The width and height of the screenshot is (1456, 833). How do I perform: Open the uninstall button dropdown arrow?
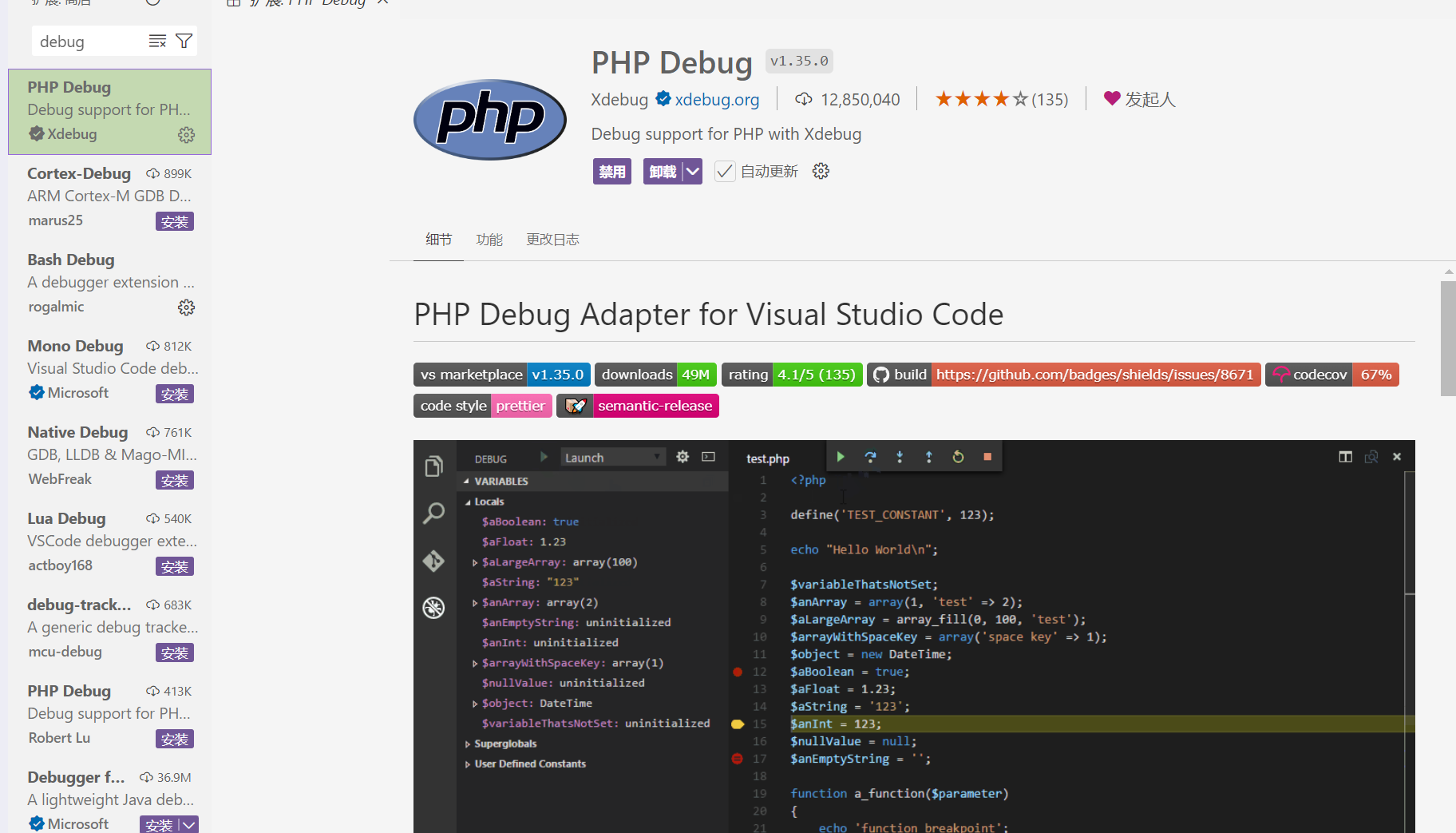(x=692, y=171)
